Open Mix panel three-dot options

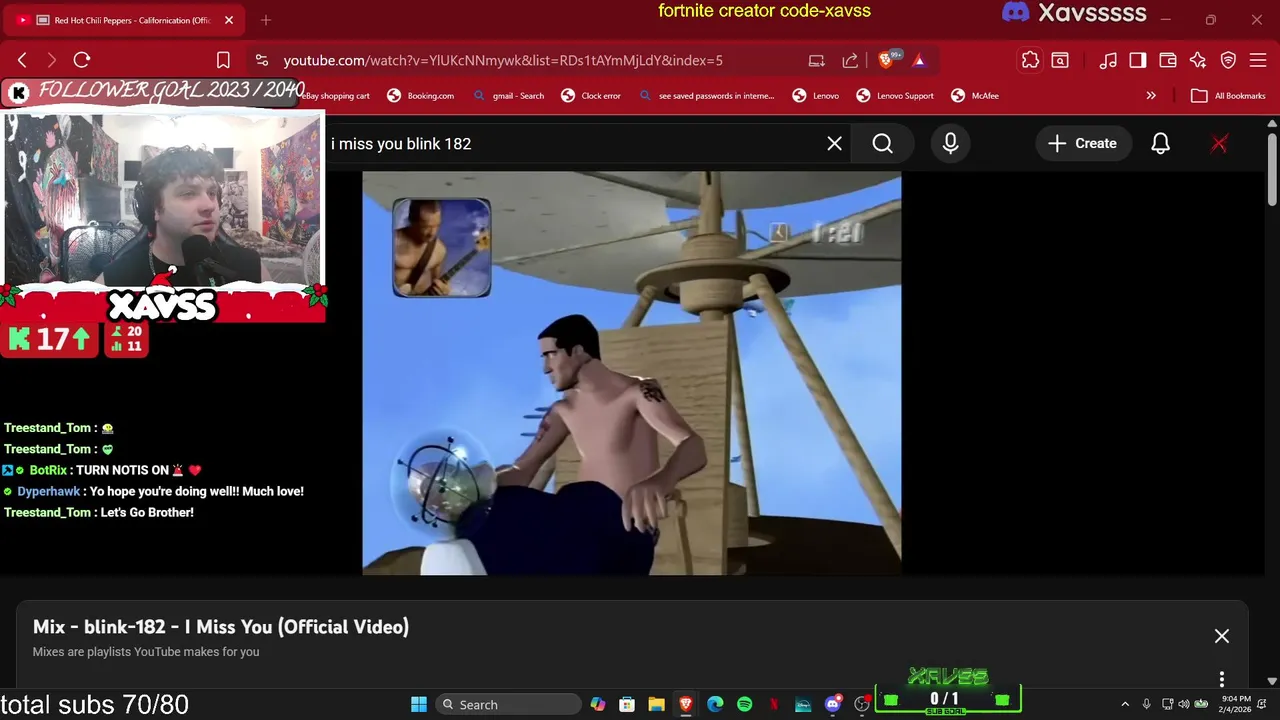(x=1221, y=680)
